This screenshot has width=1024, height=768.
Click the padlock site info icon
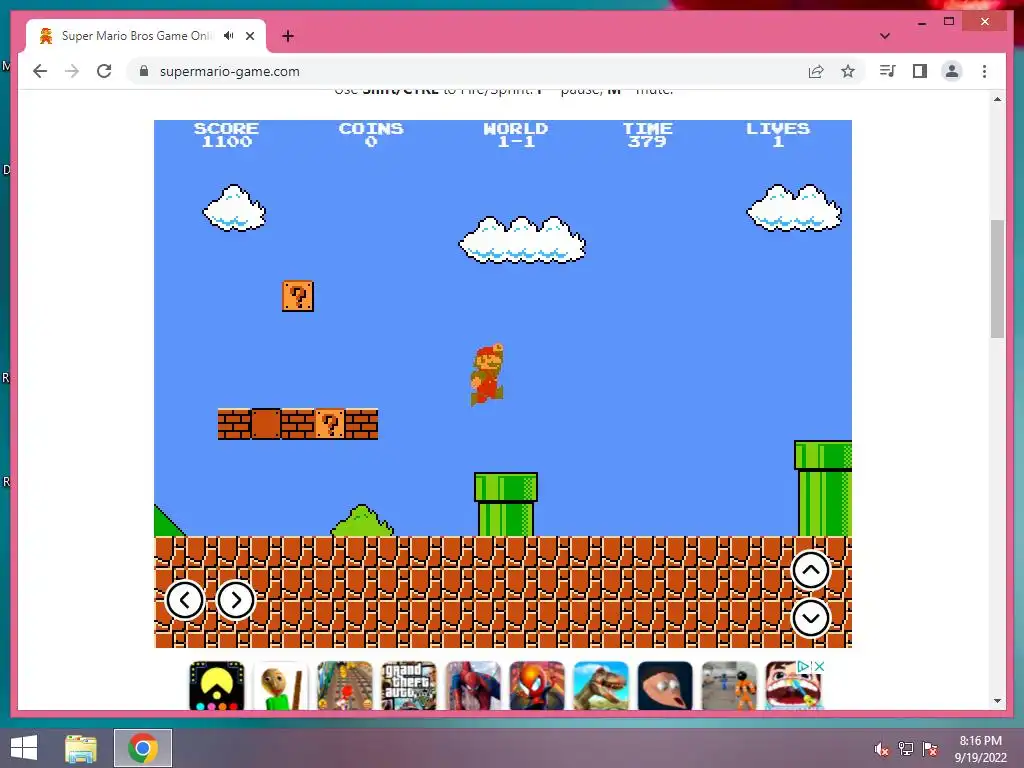(144, 71)
